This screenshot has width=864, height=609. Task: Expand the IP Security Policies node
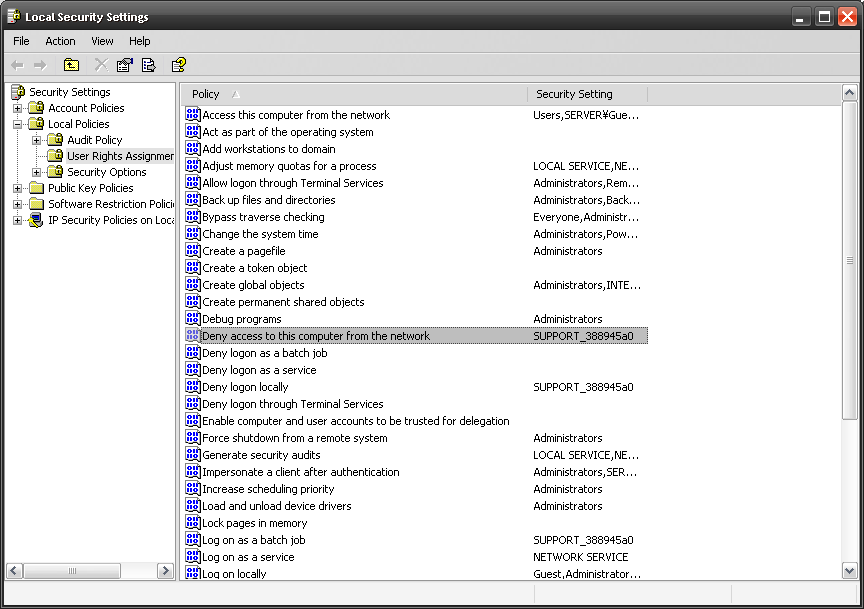pyautogui.click(x=18, y=220)
